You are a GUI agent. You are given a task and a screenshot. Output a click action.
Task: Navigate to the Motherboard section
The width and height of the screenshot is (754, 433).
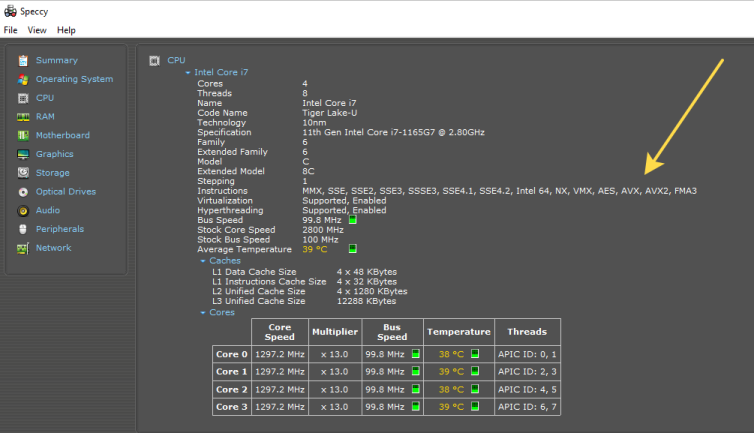click(63, 136)
